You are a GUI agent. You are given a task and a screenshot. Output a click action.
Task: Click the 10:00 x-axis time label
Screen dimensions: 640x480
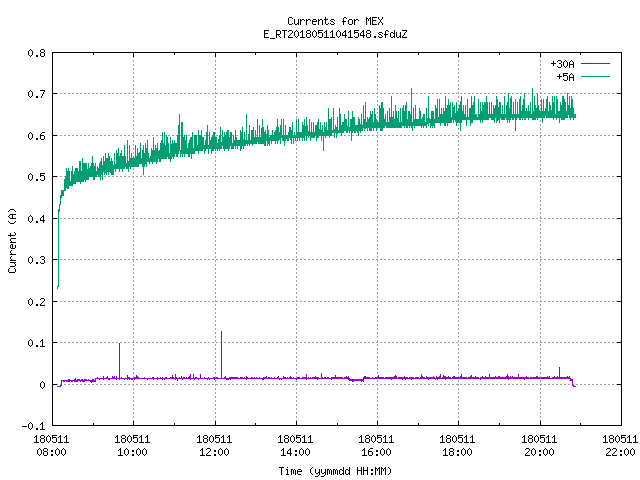pos(132,452)
